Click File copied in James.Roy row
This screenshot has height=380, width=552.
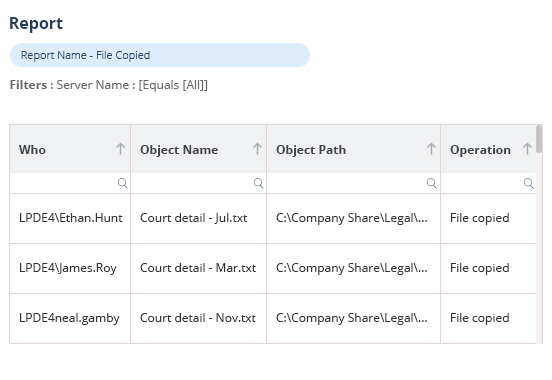[x=489, y=268]
